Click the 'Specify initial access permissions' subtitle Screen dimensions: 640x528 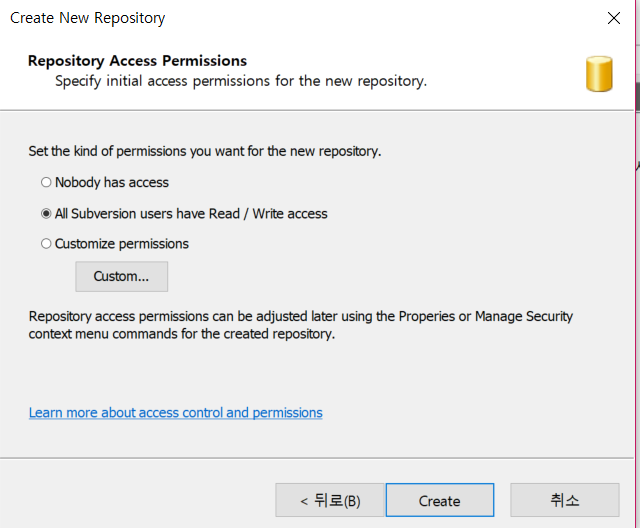(241, 81)
